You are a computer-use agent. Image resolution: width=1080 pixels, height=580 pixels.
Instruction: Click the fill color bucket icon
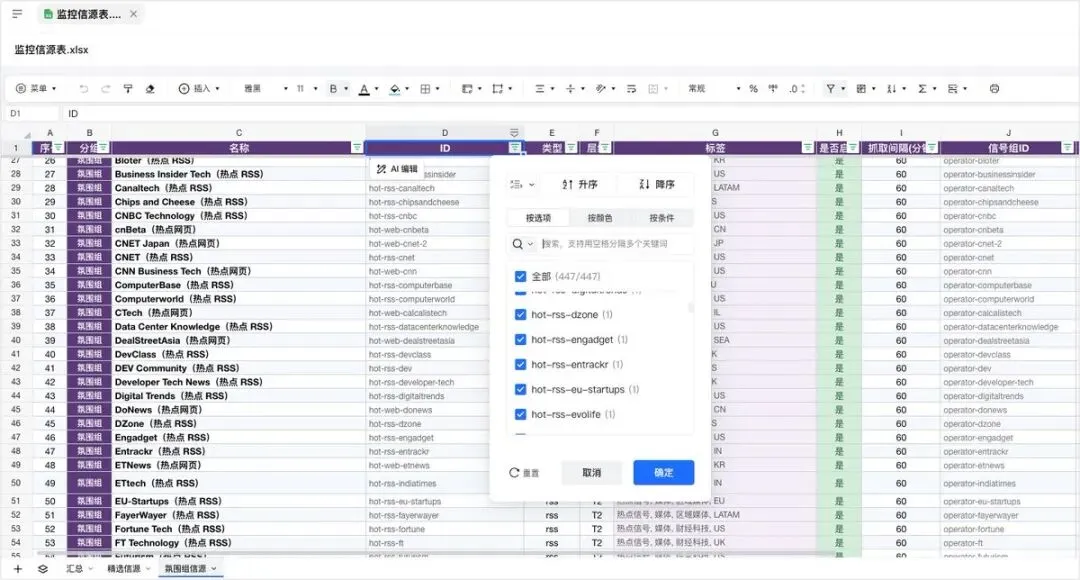tap(395, 89)
